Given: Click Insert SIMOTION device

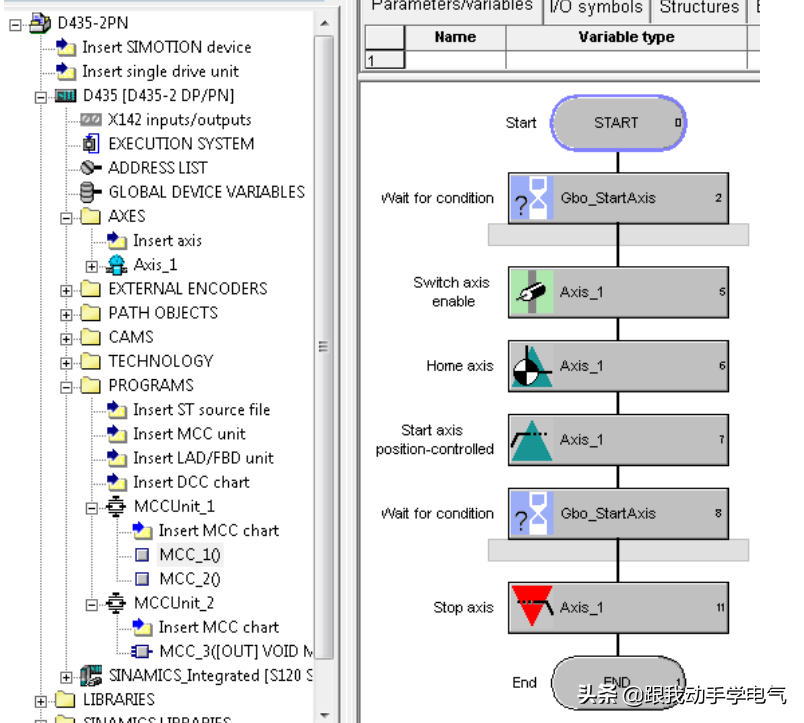Looking at the screenshot, I should click(x=166, y=47).
